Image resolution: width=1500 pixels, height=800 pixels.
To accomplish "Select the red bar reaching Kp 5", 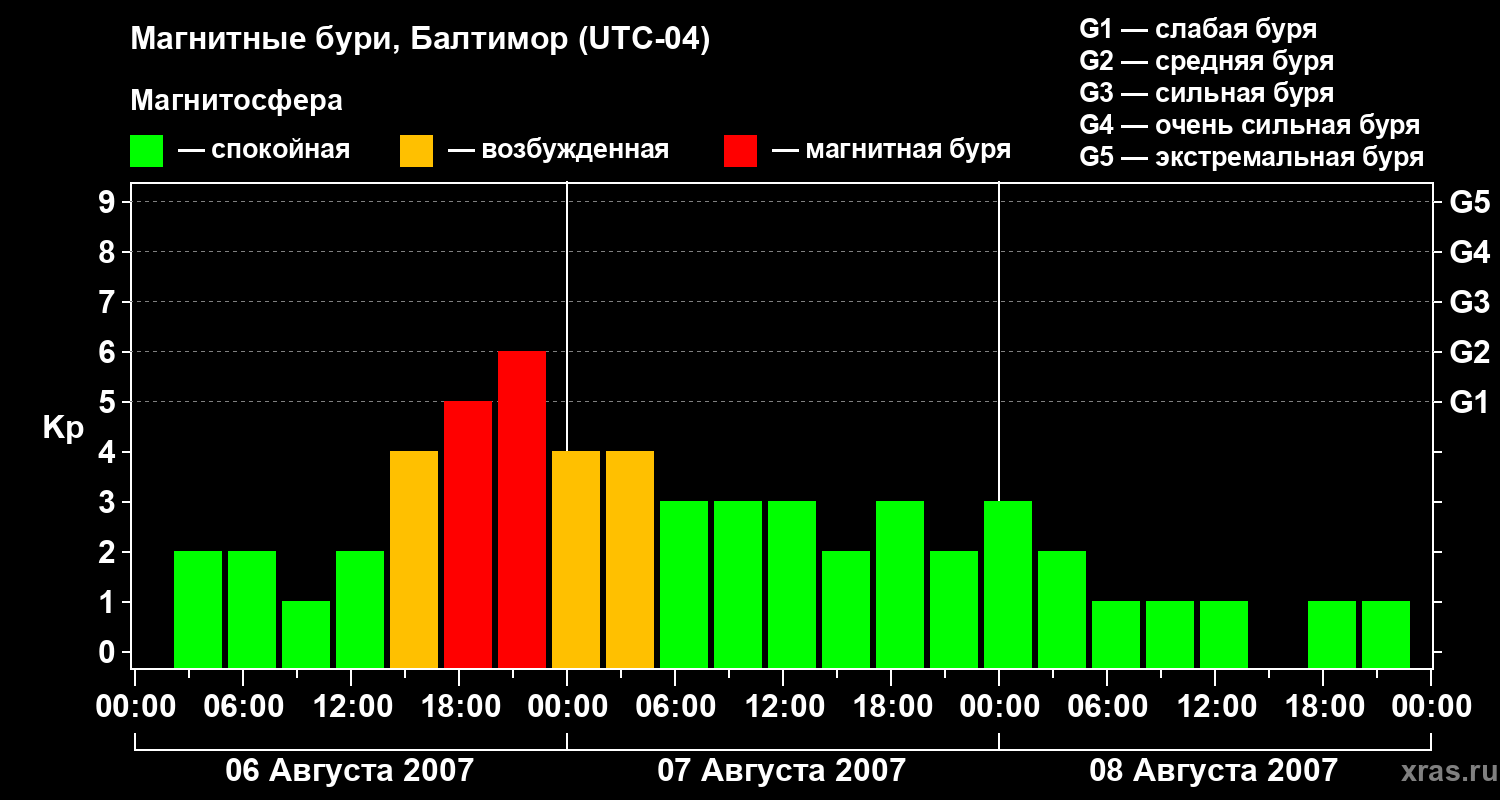I will [x=468, y=534].
